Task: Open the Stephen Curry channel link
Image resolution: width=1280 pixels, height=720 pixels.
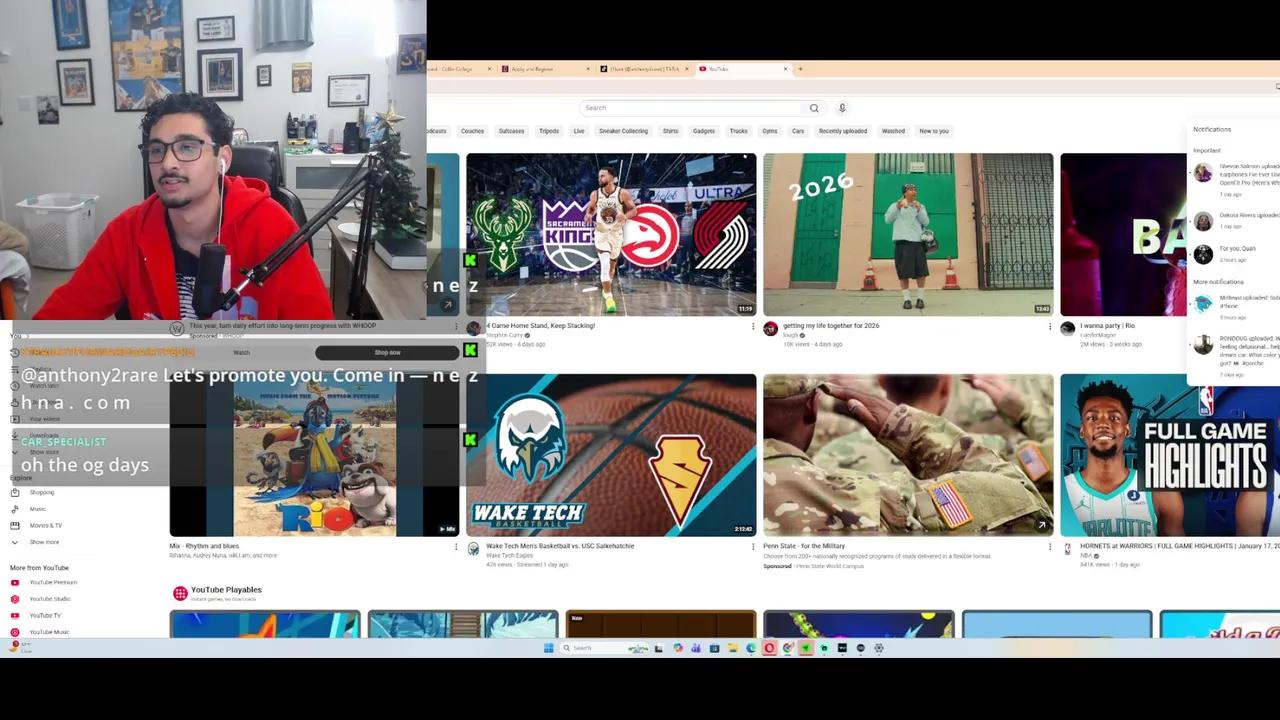Action: (505, 335)
